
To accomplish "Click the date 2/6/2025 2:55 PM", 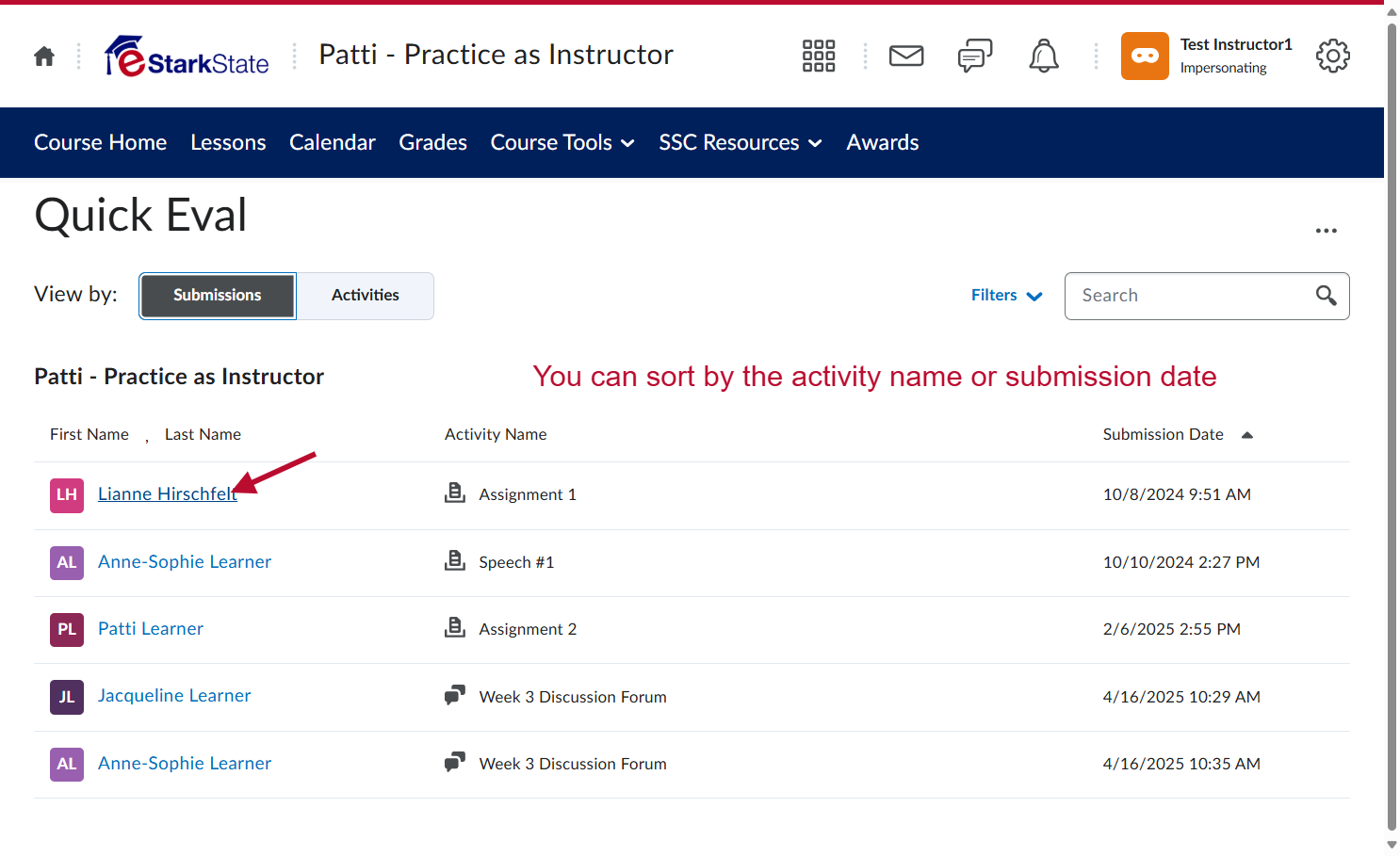I will point(1172,629).
